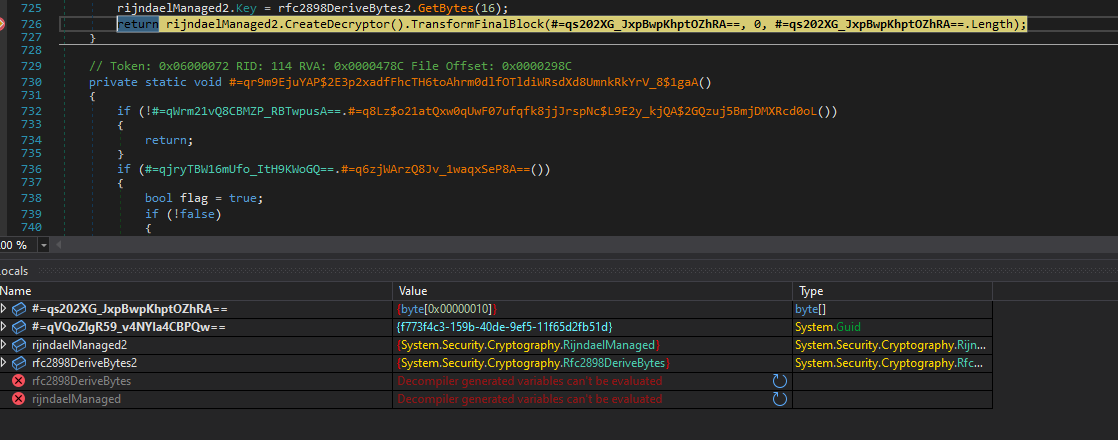Sort locals by the Value column header
This screenshot has width=1118, height=440.
[x=593, y=291]
